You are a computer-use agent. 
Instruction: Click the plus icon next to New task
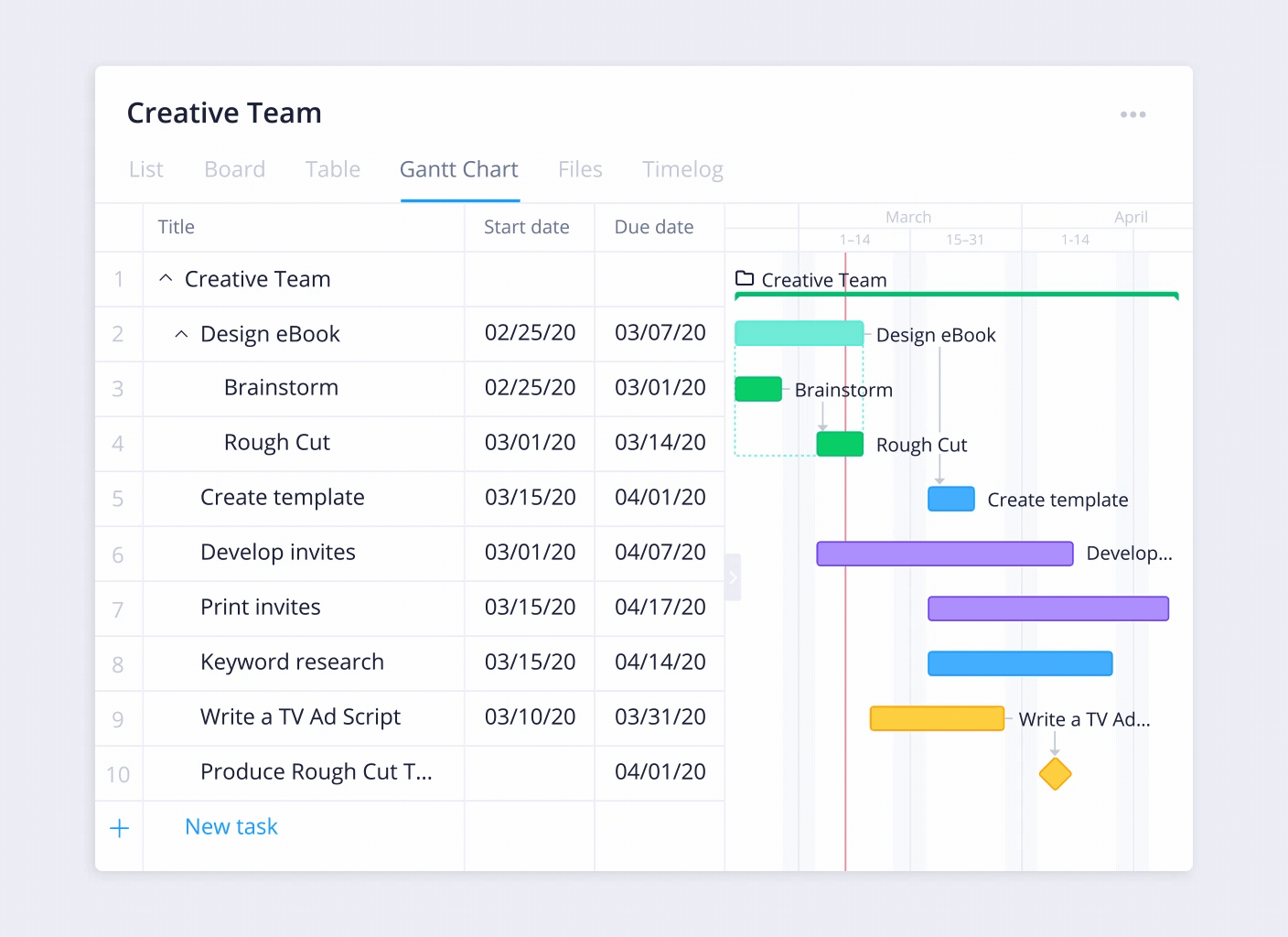point(119,827)
